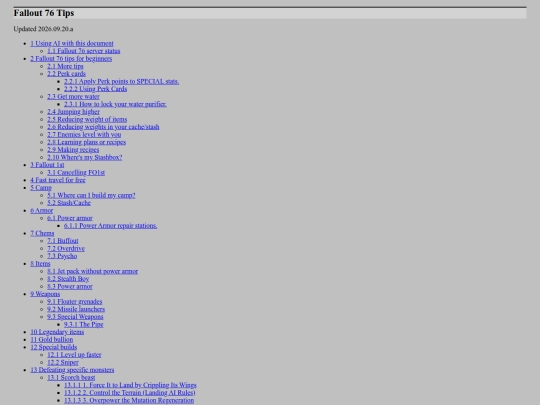Open '13.1 Scorch beast' link
Image resolution: width=540 pixels, height=405 pixels.
(x=71, y=377)
